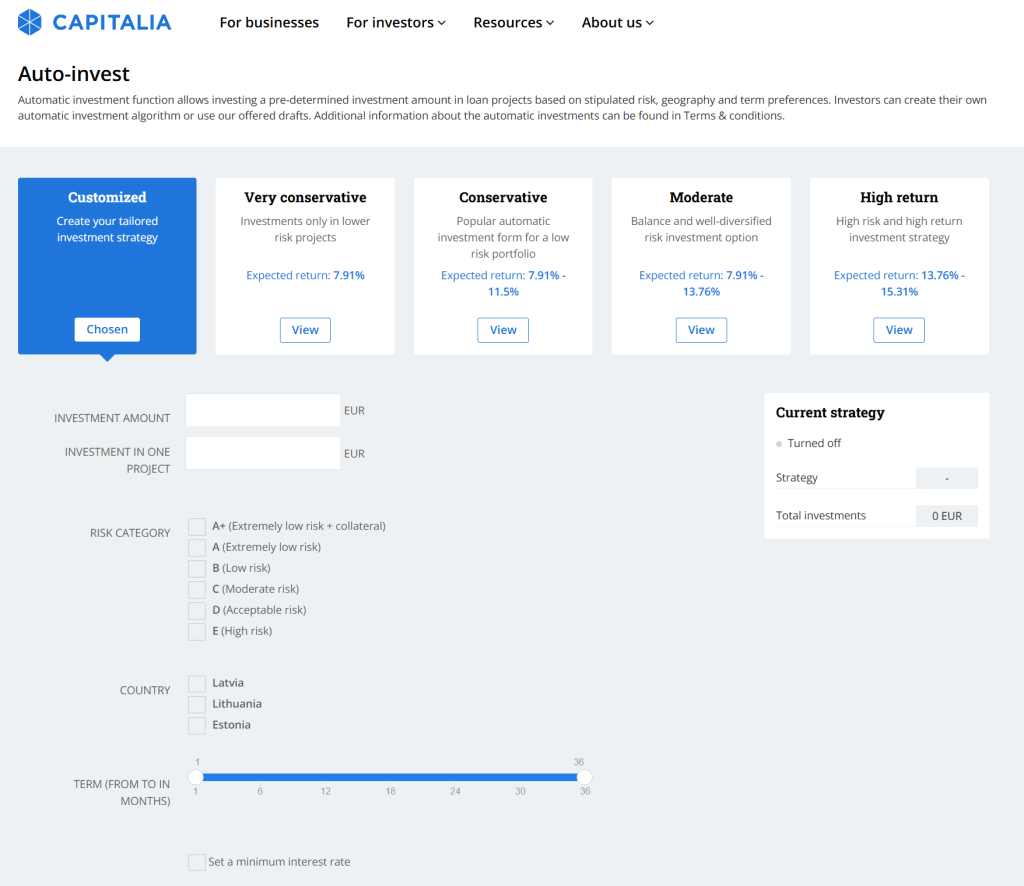Check the Estonia checkbox

pos(196,725)
